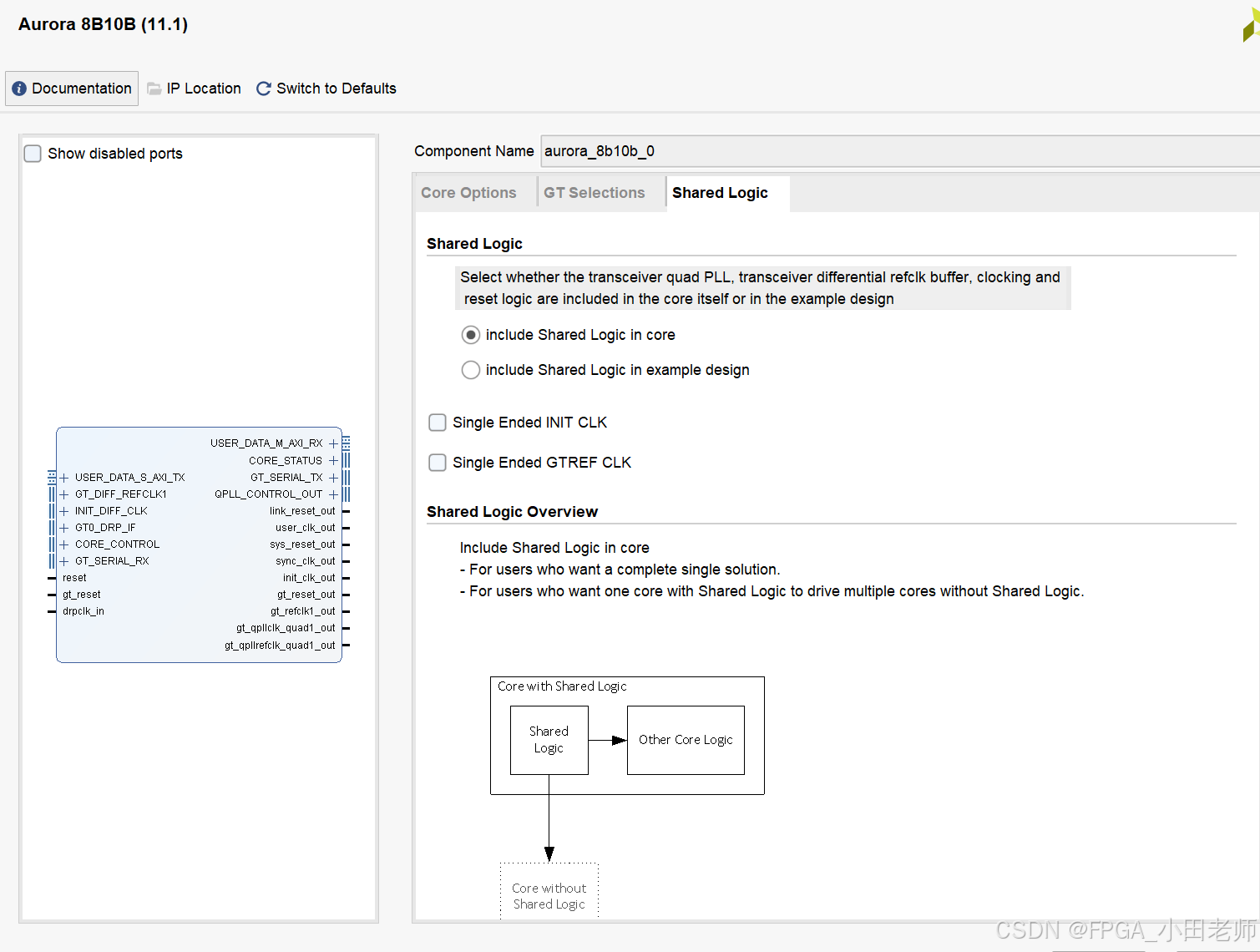
Task: Open IP Location
Action: tap(194, 89)
